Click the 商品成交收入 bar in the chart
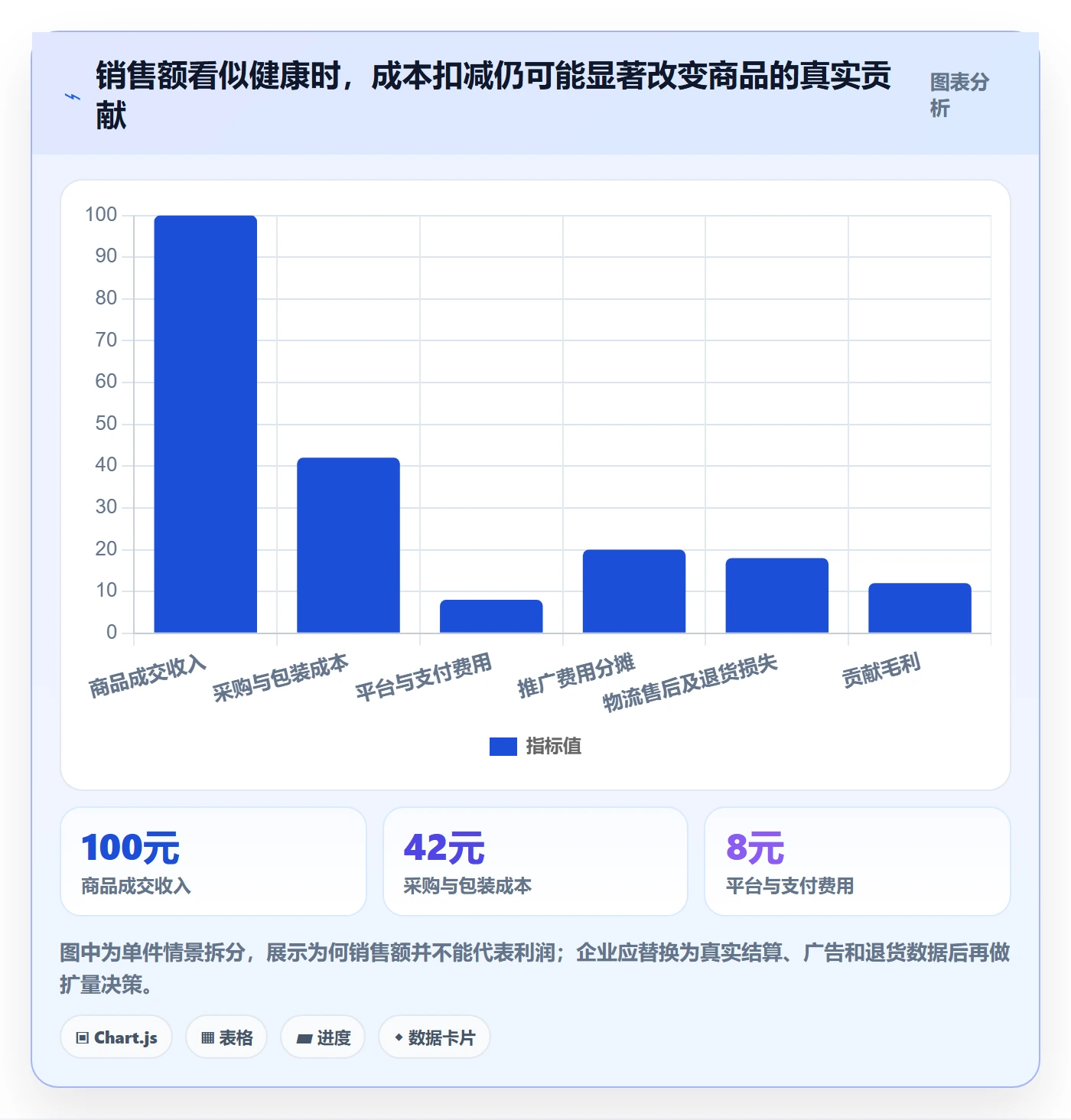Viewport: 1071px width, 1120px height. 206,424
